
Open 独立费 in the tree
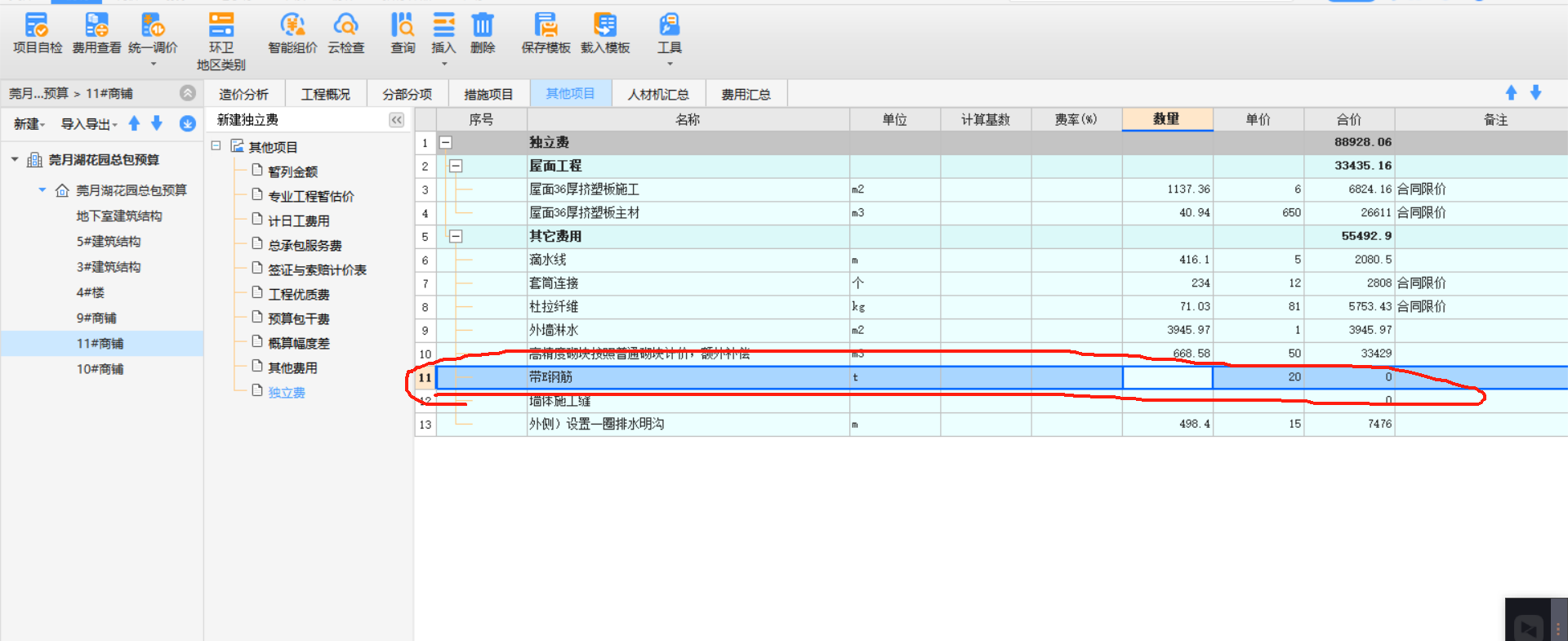(287, 392)
